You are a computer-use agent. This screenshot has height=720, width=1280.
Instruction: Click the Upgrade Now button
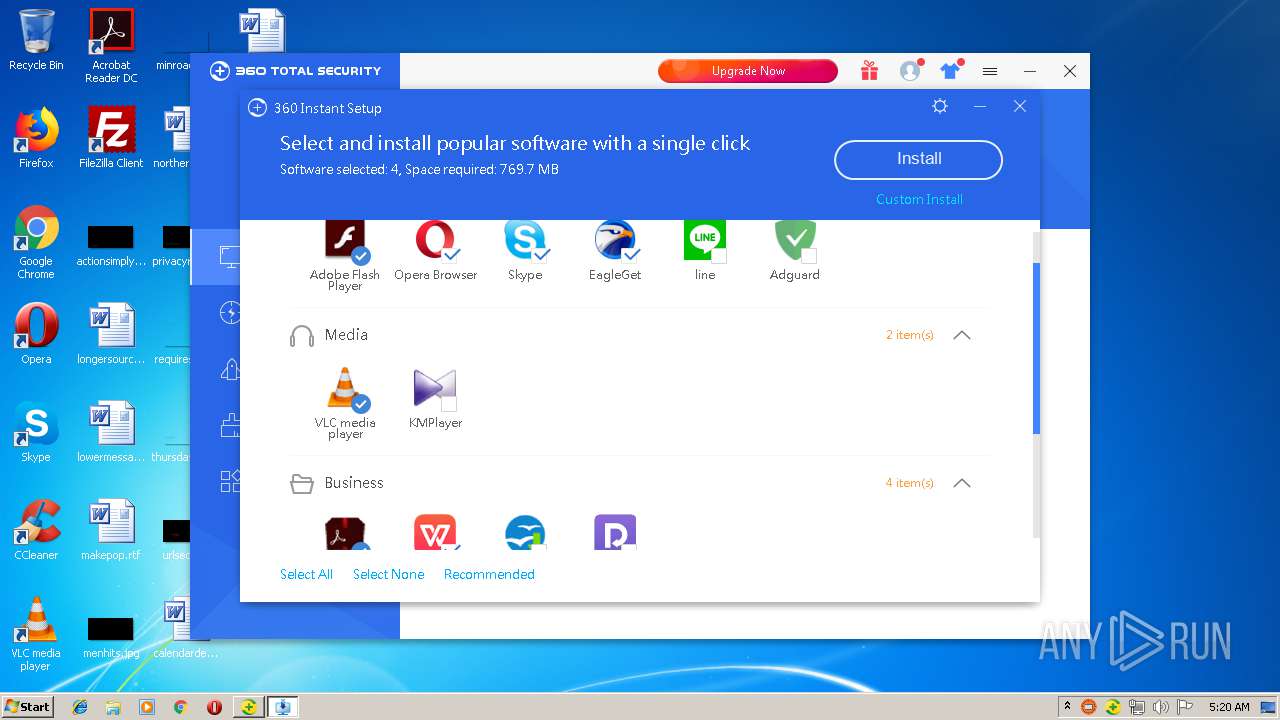point(748,71)
